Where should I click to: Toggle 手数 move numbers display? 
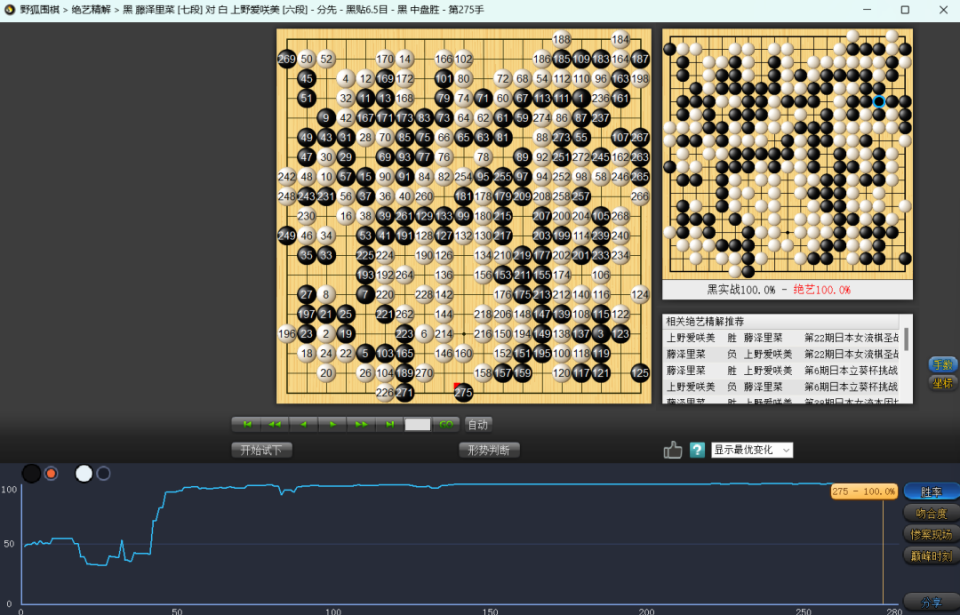pos(943,364)
